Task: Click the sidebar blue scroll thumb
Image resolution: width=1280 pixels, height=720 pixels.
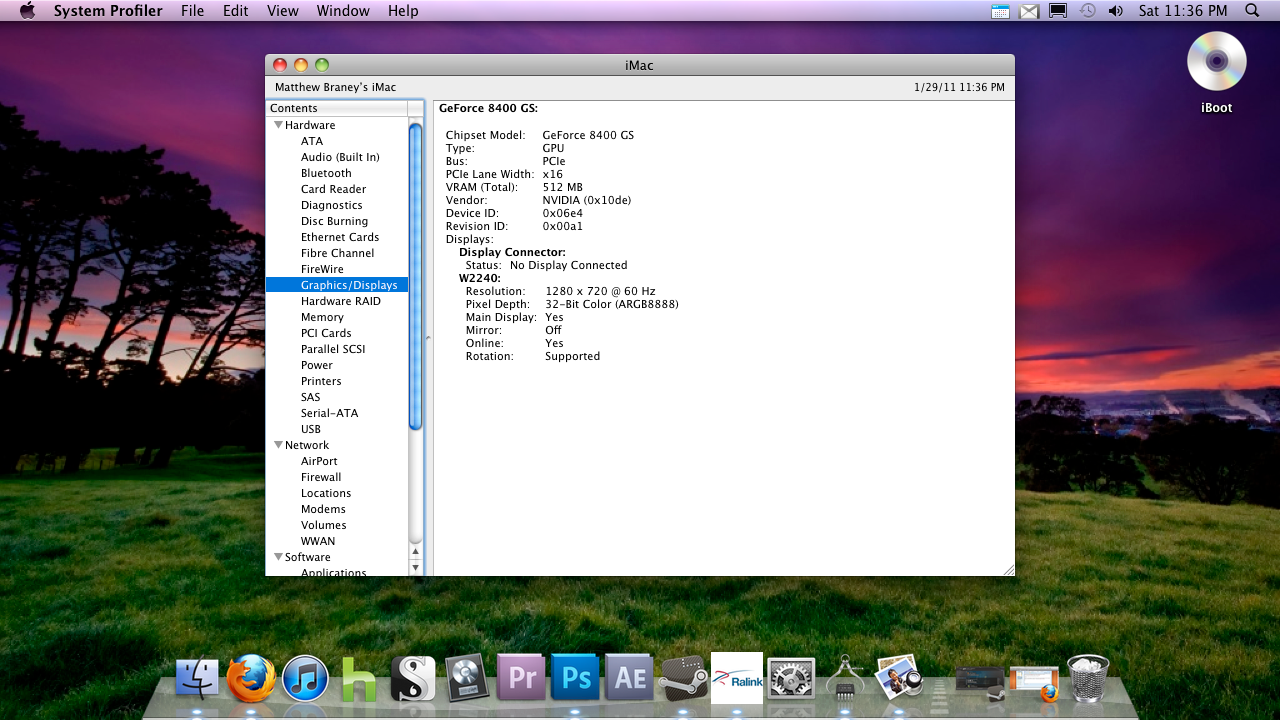Action: [416, 276]
